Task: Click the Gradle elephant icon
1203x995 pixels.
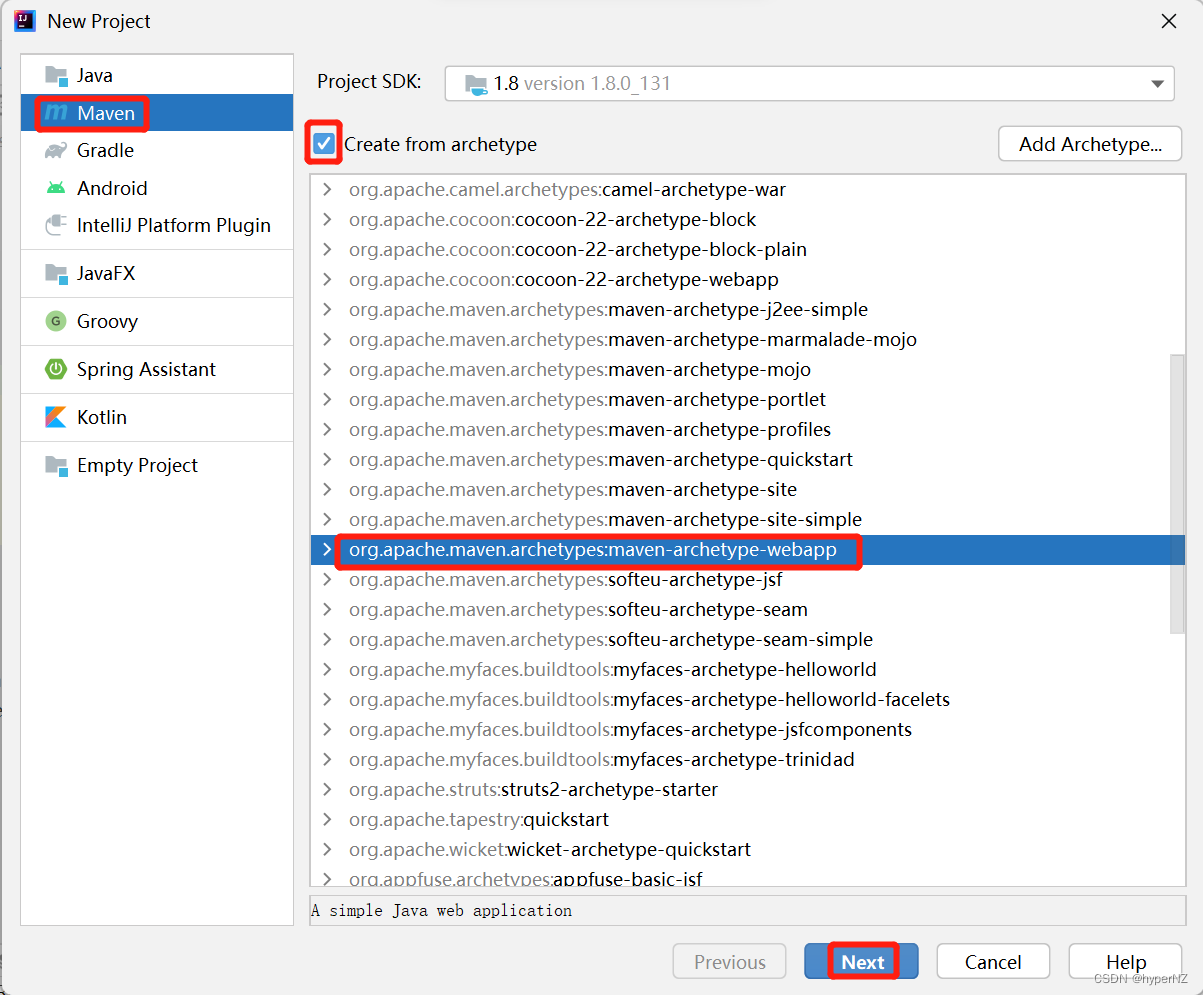Action: coord(56,150)
